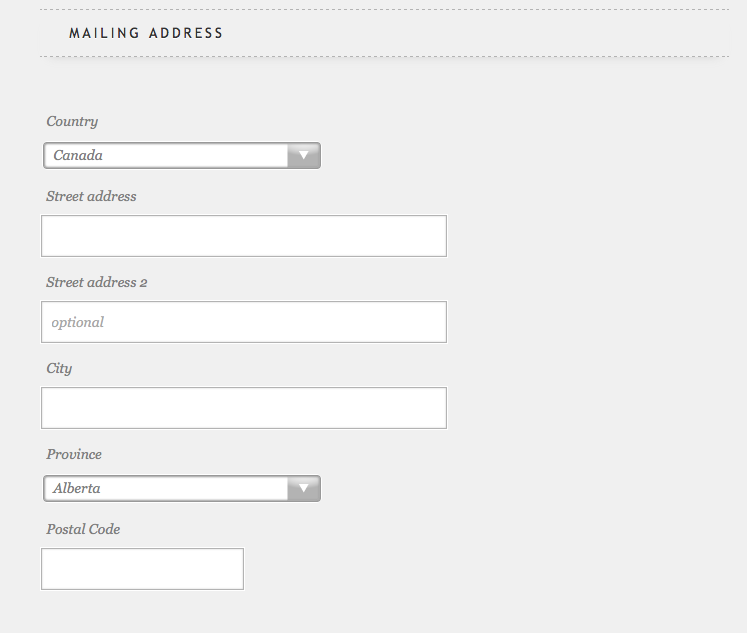Focus the Postal Code input box
The width and height of the screenshot is (747, 633).
click(x=142, y=569)
